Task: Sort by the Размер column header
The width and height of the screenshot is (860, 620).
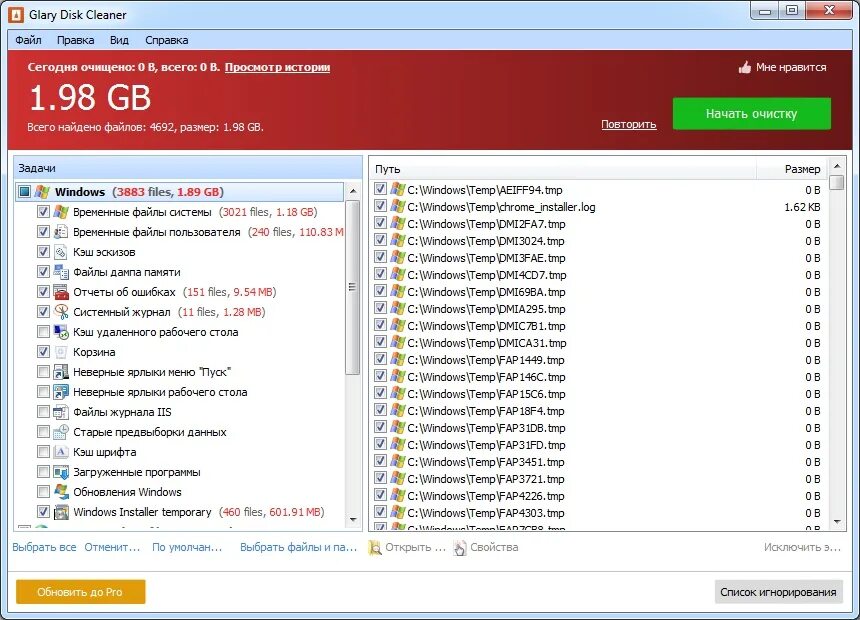Action: point(793,169)
